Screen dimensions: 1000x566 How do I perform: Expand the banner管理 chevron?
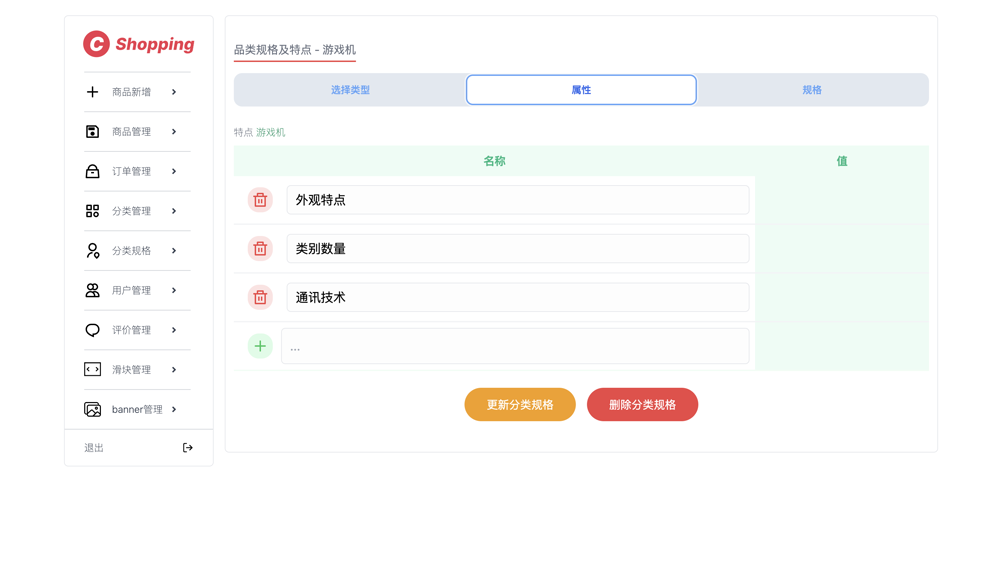click(174, 409)
